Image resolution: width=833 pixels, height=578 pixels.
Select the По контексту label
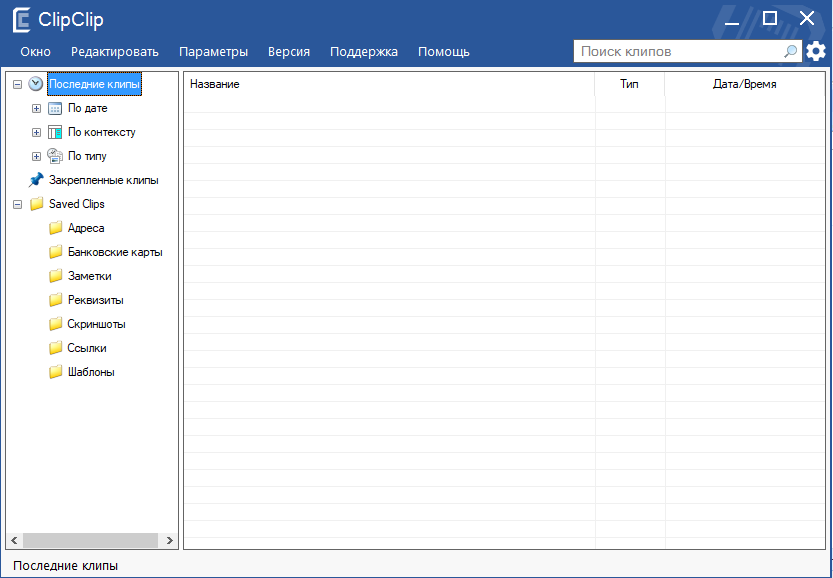(101, 132)
